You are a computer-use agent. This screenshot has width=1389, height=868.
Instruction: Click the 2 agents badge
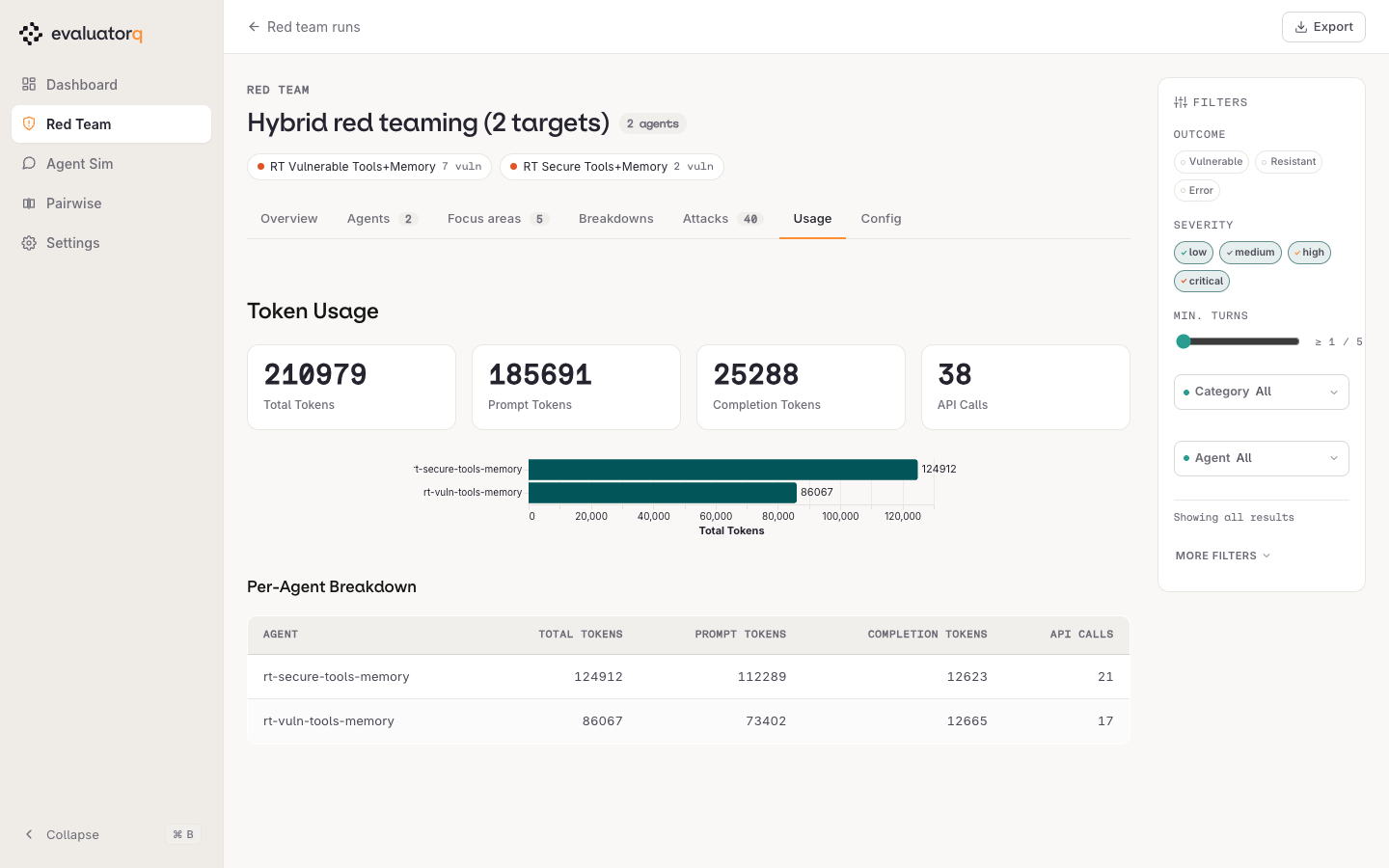(653, 123)
